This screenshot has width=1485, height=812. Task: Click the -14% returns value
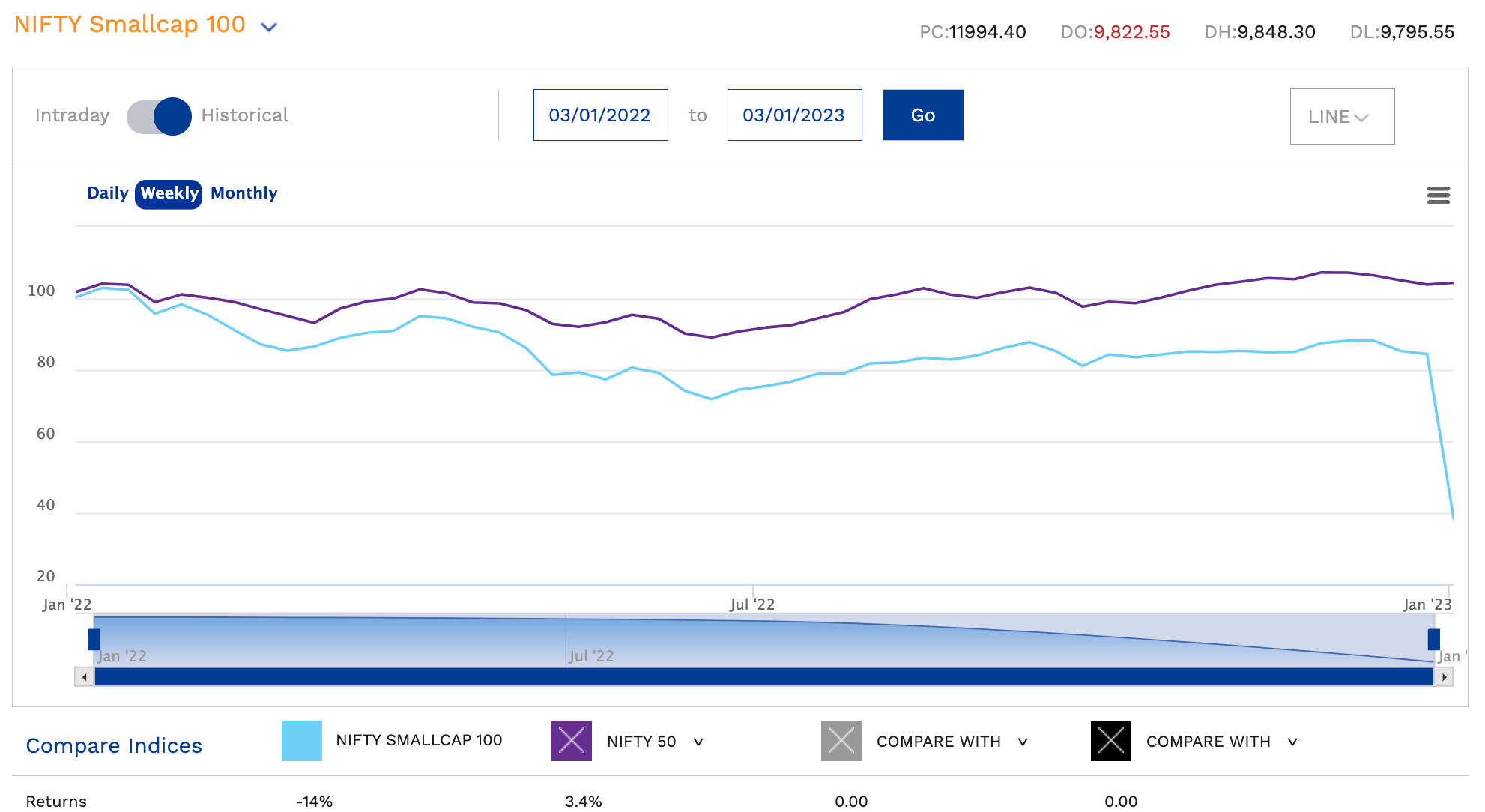pos(314,802)
